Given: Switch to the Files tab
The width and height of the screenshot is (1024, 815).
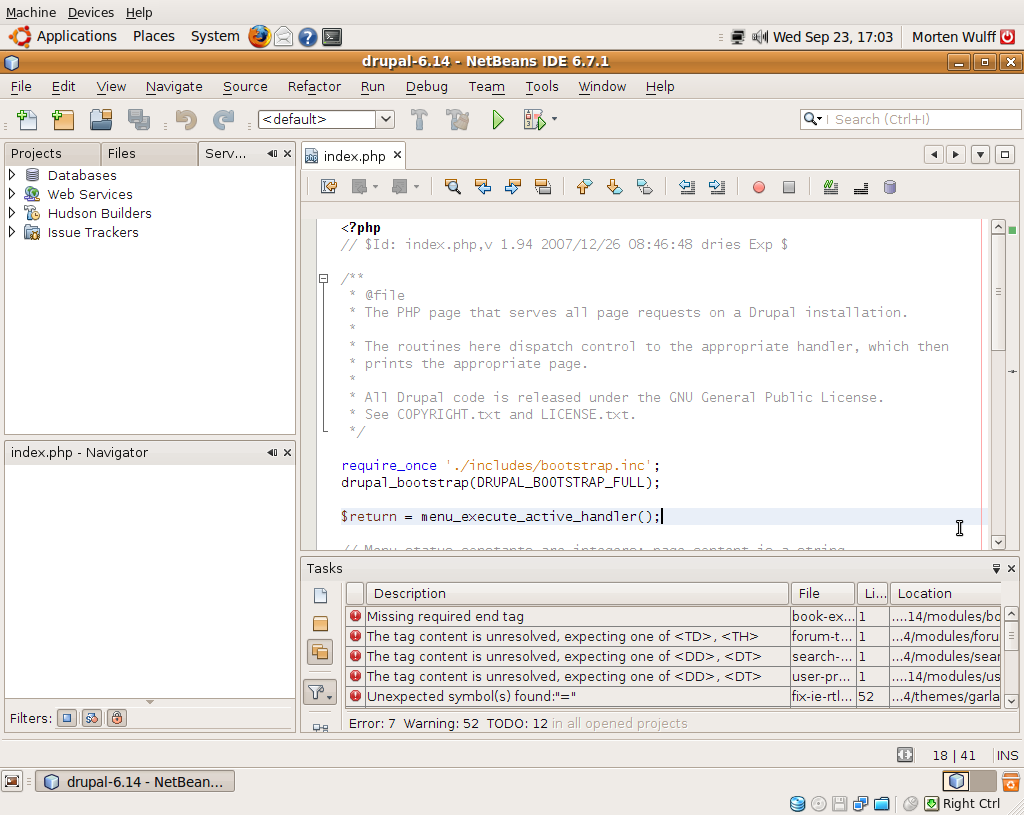Looking at the screenshot, I should coord(122,154).
